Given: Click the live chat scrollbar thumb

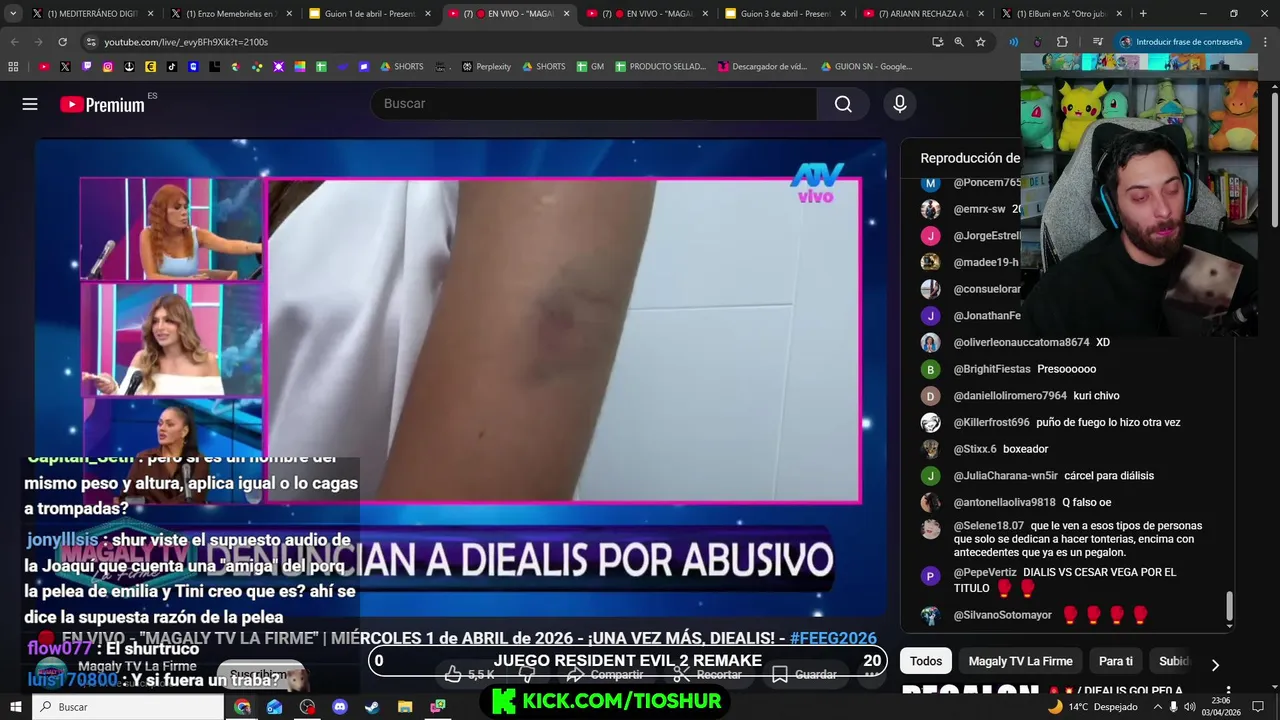Looking at the screenshot, I should (x=1229, y=606).
